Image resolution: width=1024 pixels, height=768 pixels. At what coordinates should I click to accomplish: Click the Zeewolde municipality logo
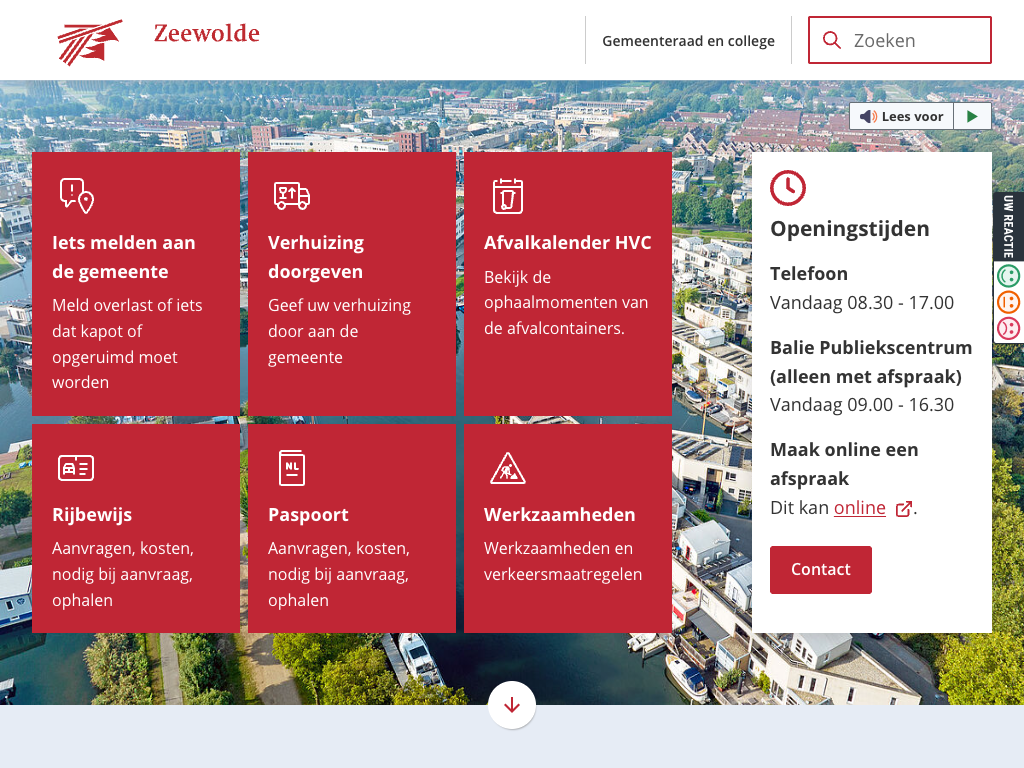(90, 41)
